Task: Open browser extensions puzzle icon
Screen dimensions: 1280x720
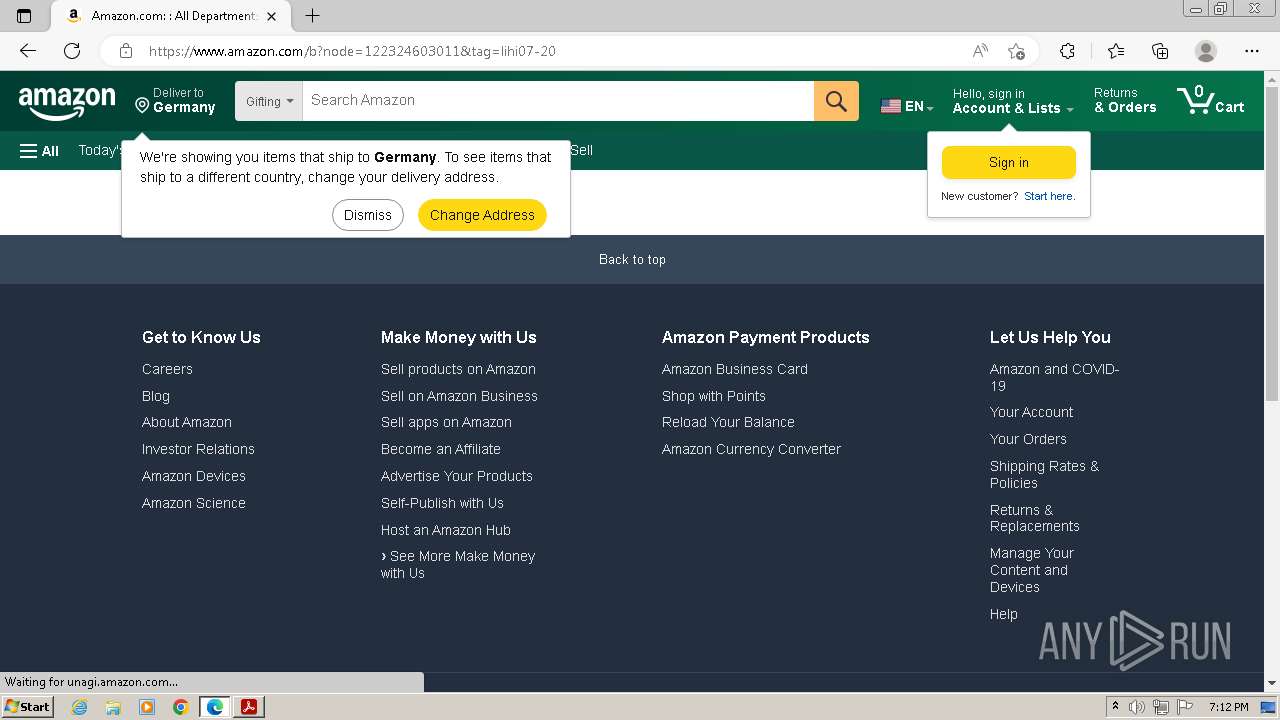Action: [1067, 51]
